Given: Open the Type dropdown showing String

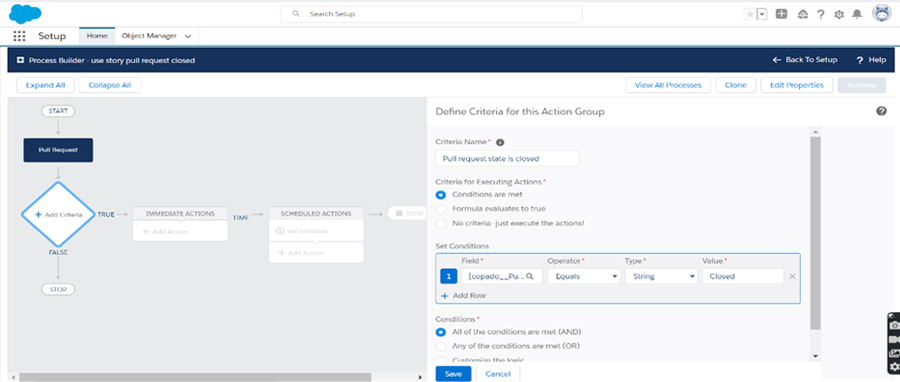Looking at the screenshot, I should 661,276.
